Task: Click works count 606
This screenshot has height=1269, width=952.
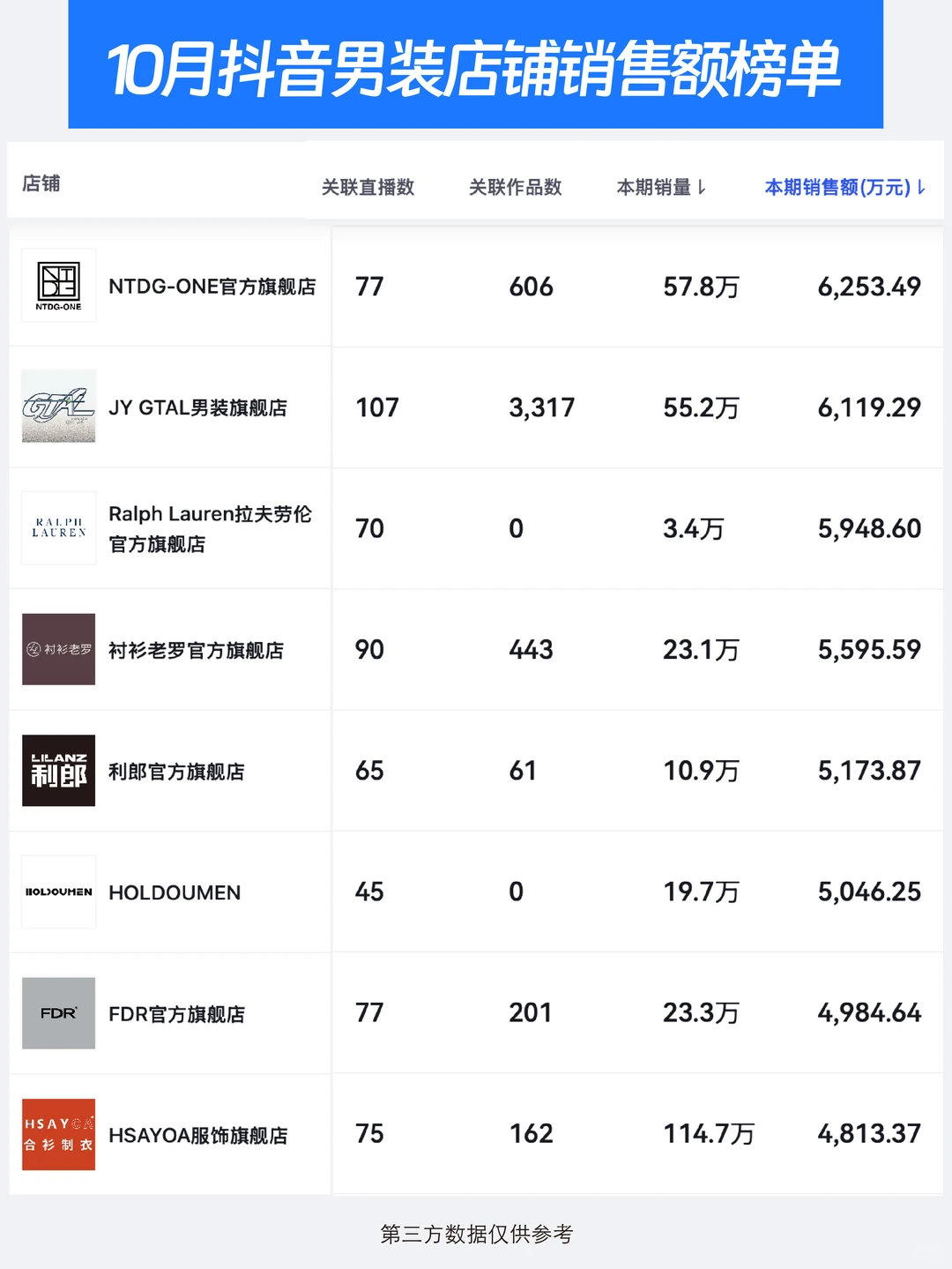Action: point(531,287)
